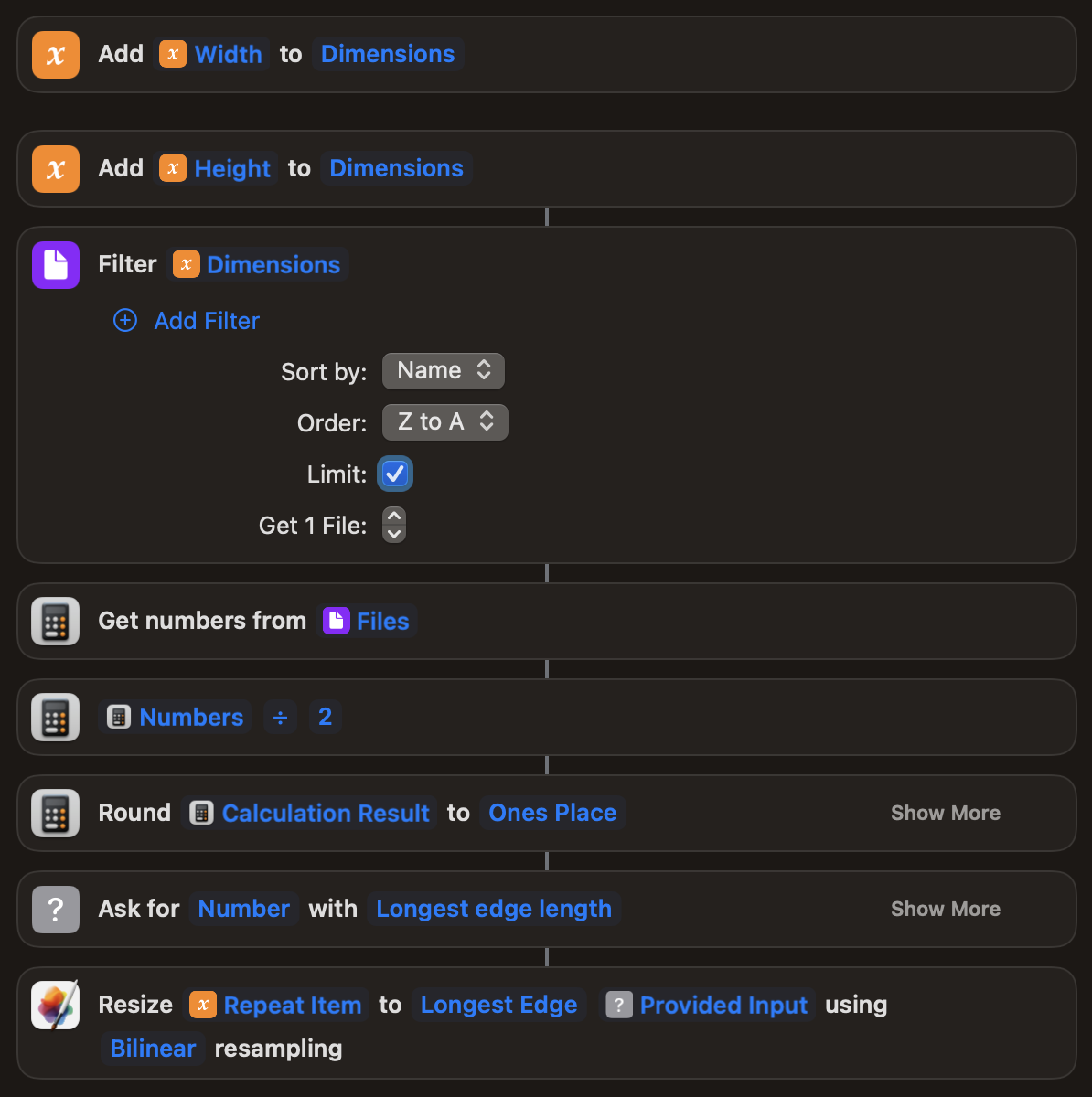This screenshot has width=1092, height=1097.
Task: Adjust the Get 1 File stepper
Action: pos(394,525)
